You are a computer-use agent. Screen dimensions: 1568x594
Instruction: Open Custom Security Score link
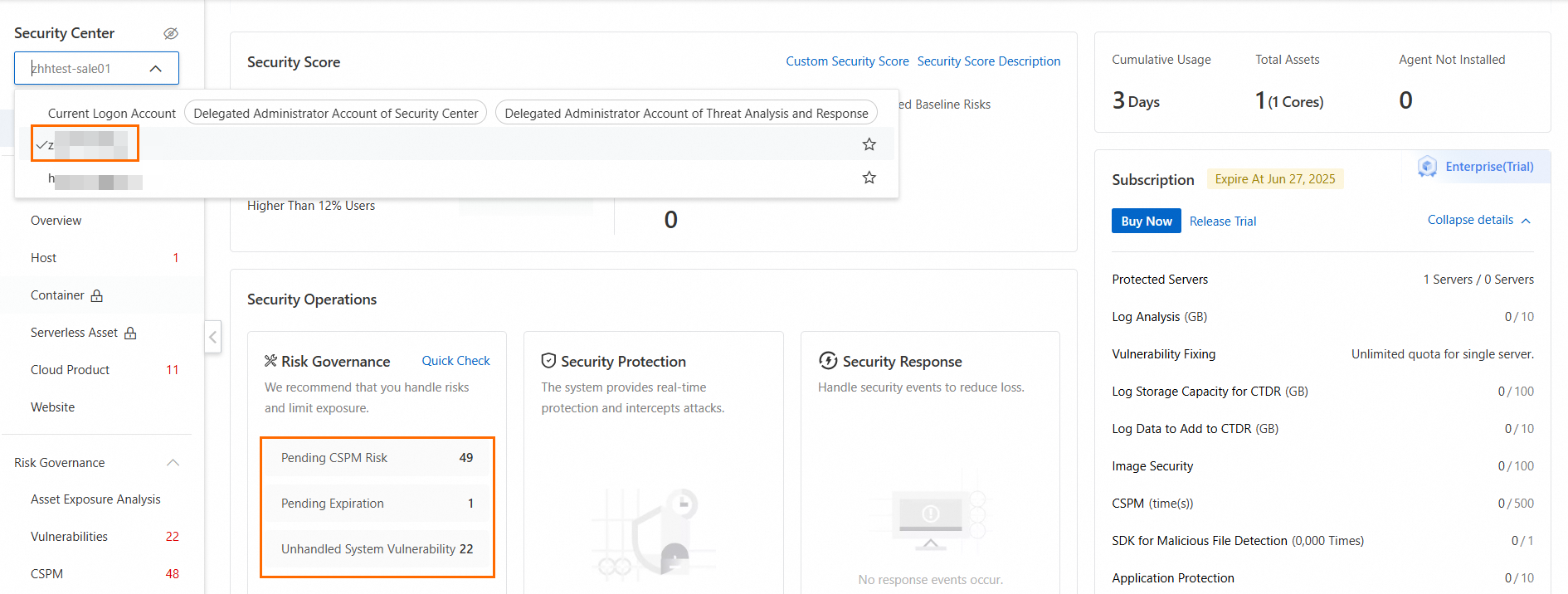(847, 61)
